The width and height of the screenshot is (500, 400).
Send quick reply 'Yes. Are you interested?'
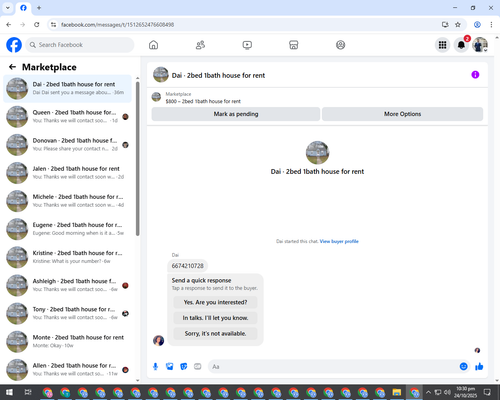215,302
